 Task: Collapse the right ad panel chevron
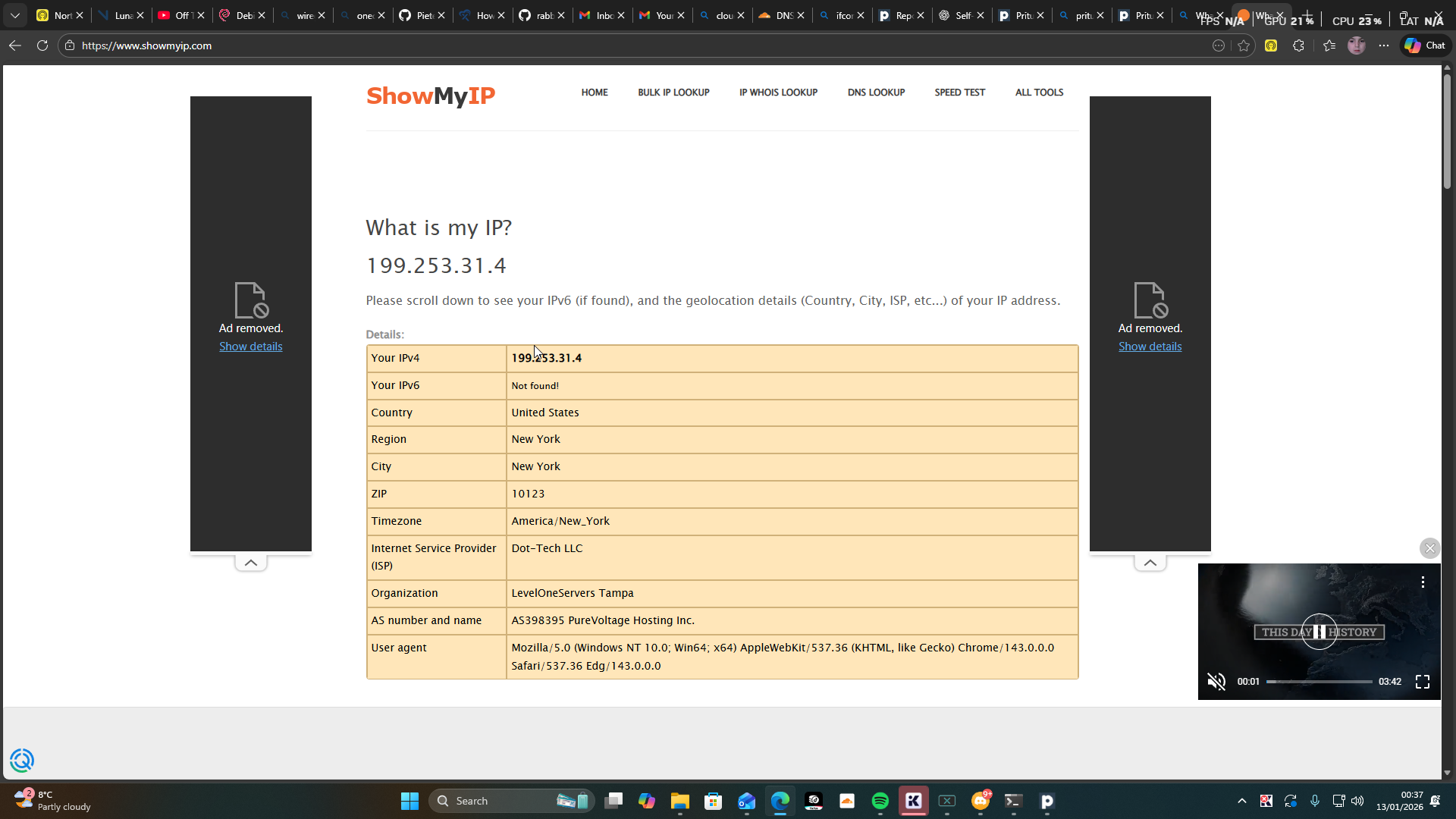tap(1150, 563)
